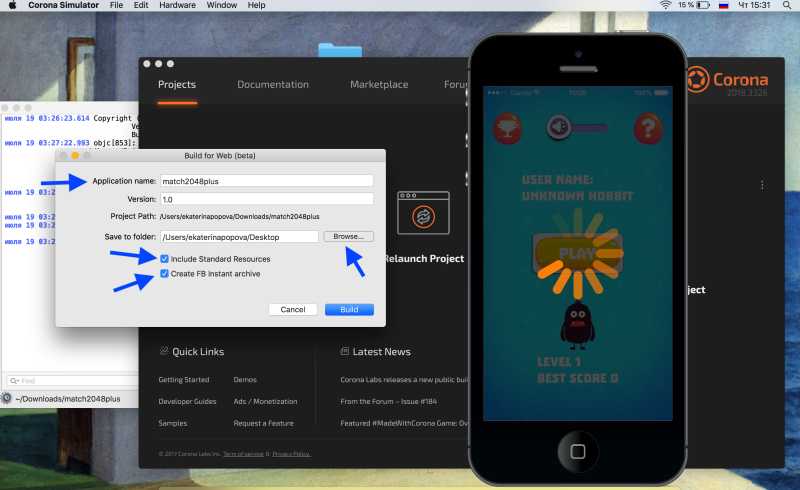Open the Hardware menu
The height and width of the screenshot is (490, 800).
point(177,5)
